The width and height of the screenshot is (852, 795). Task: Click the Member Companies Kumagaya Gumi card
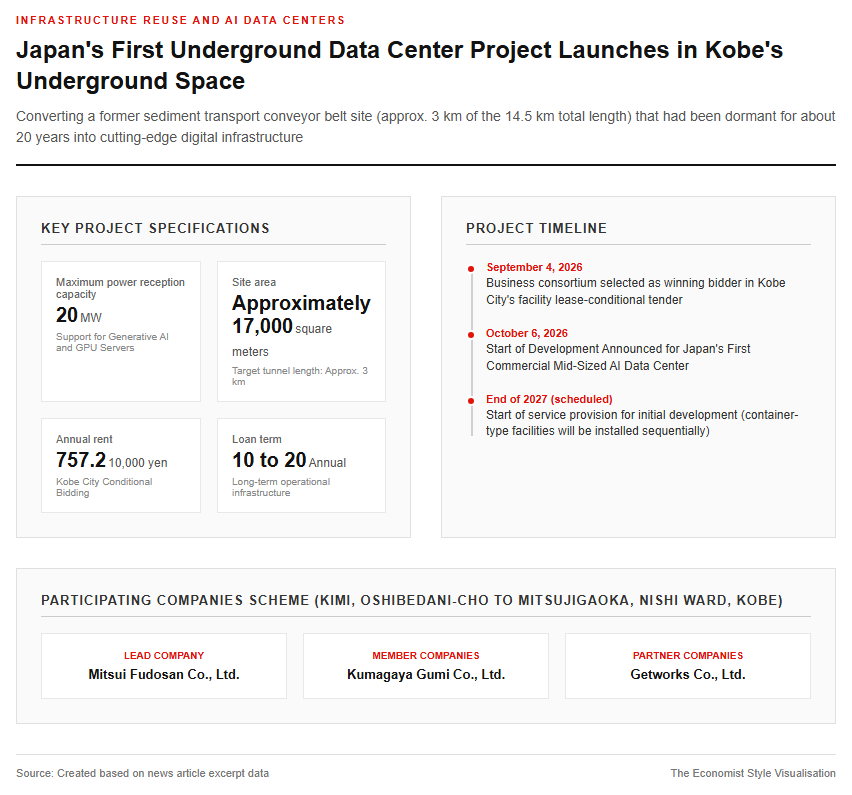(426, 666)
